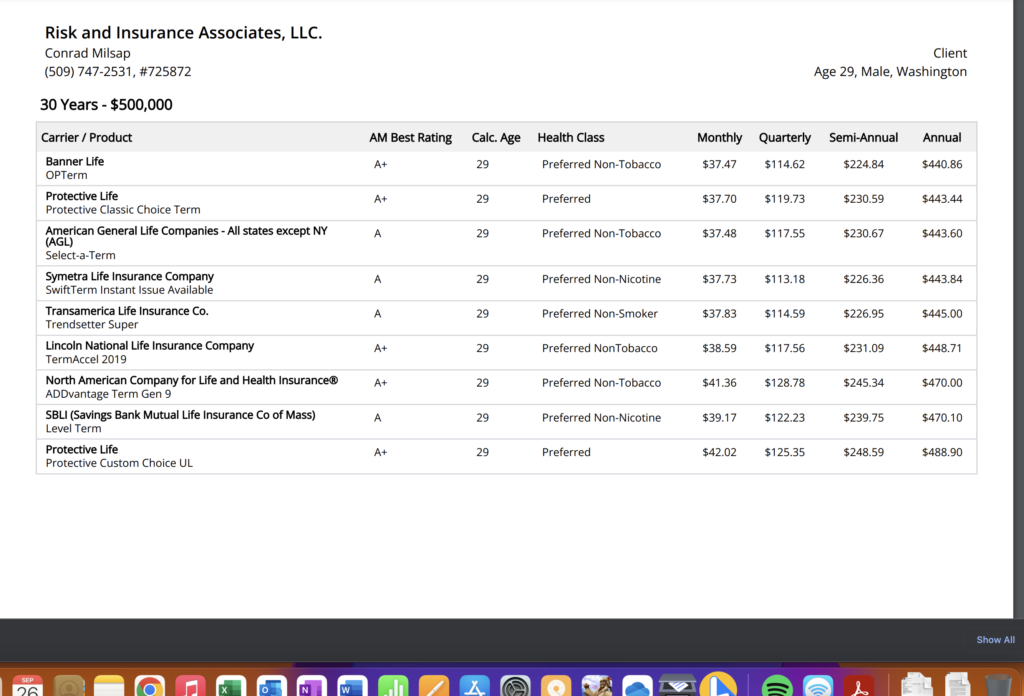Image resolution: width=1024 pixels, height=696 pixels.
Task: Click the Health Class column header
Action: [x=571, y=138]
